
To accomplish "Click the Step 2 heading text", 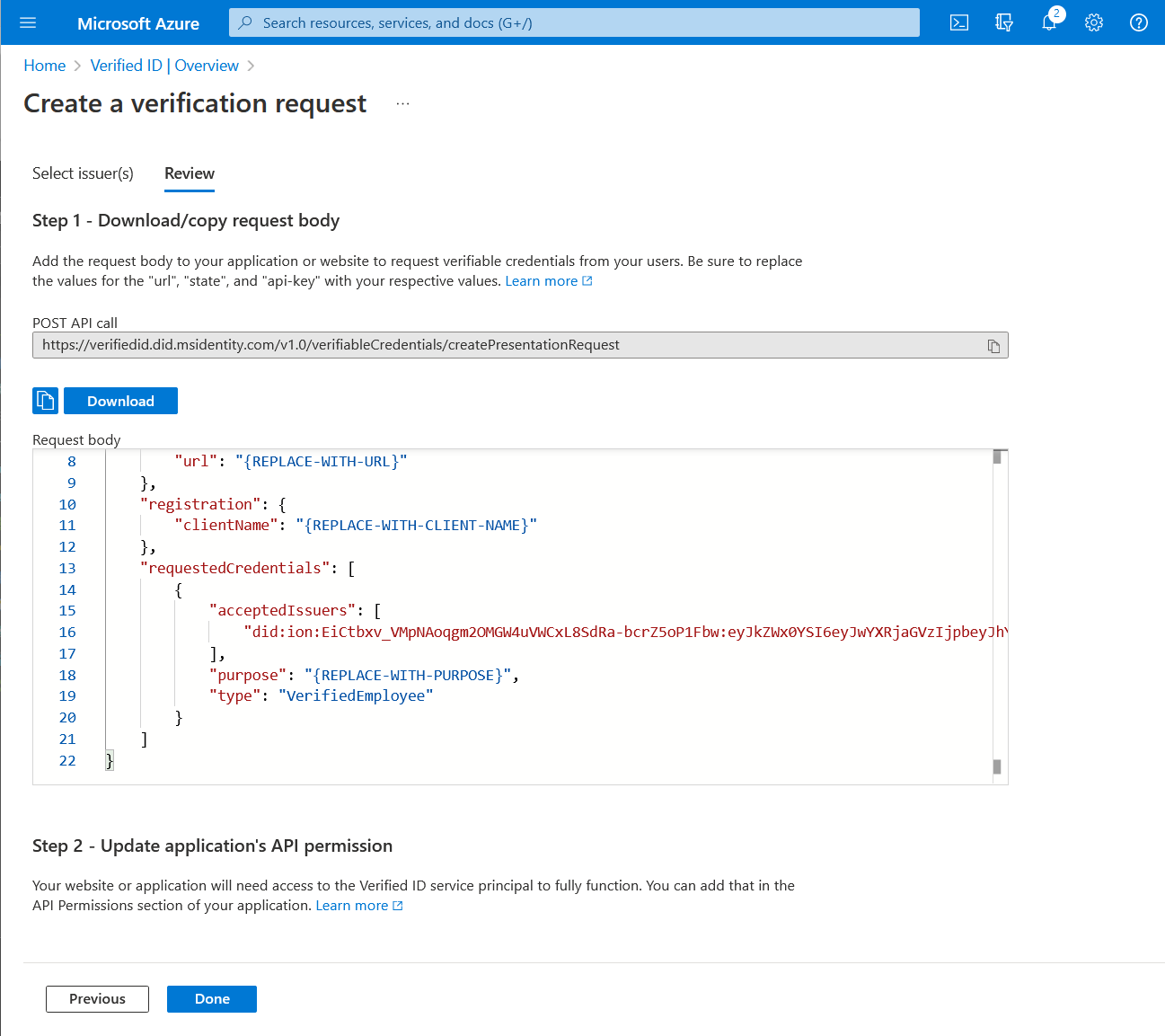I will [x=212, y=846].
